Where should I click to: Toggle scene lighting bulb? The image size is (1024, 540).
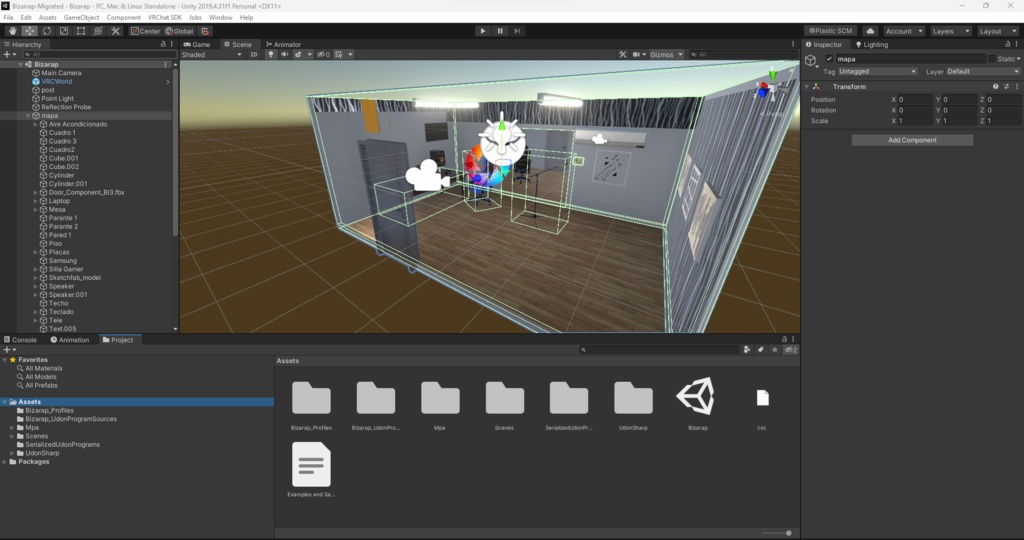coord(270,54)
